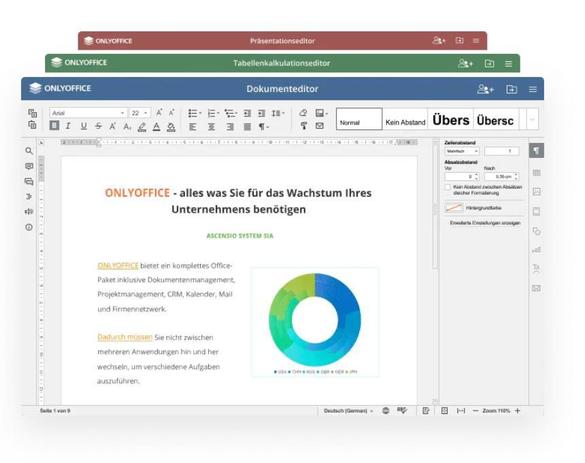Open hamburger menu in Tabellenkalkulationseditor window

point(508,64)
